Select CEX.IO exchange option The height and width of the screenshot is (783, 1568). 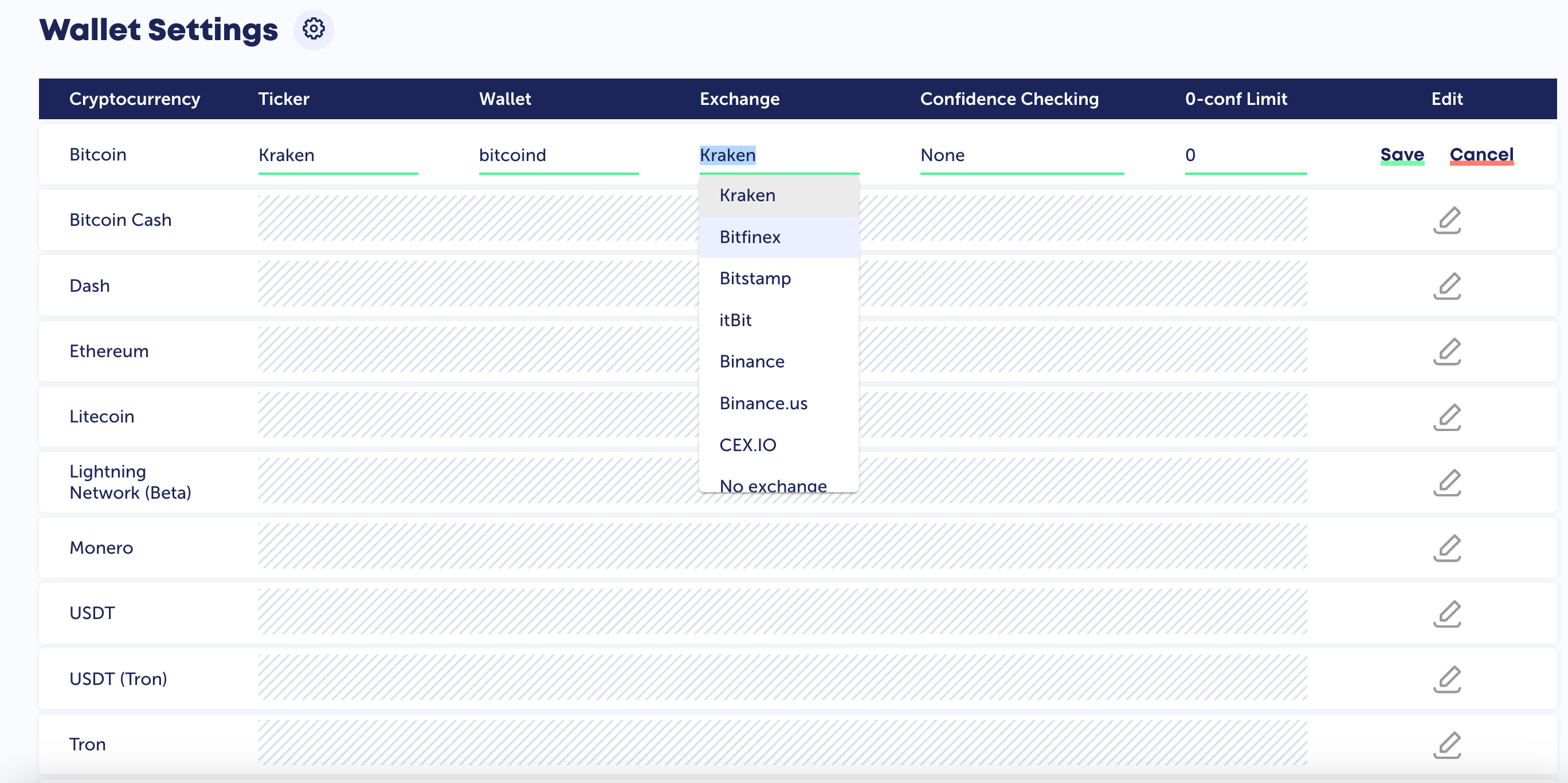747,445
